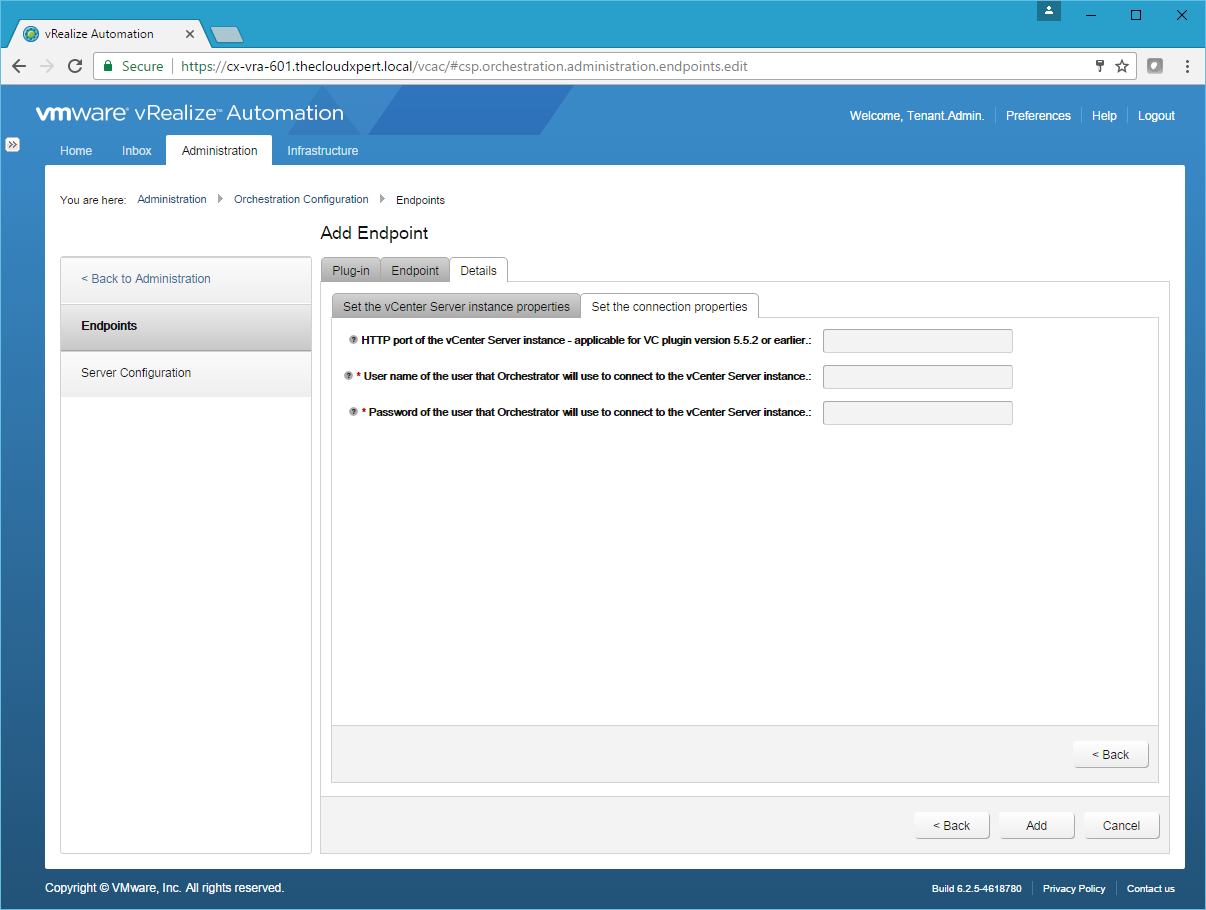This screenshot has height=910, width=1206.
Task: Expand the collapsed side panel arrow
Action: [13, 144]
